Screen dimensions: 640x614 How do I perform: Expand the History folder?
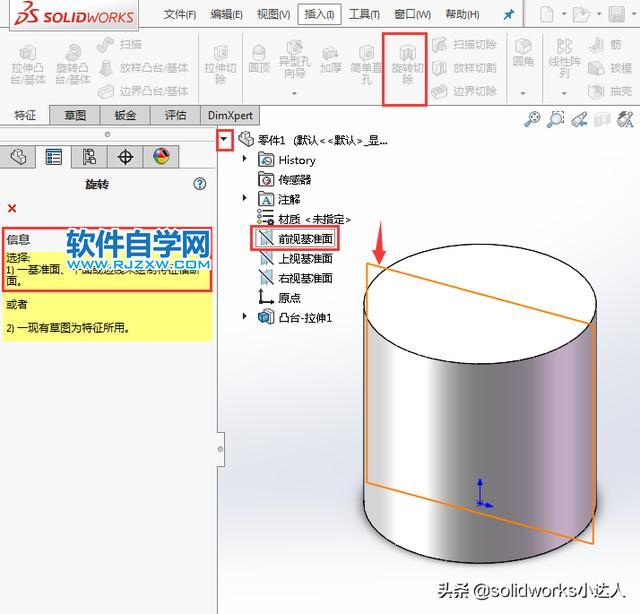point(244,158)
